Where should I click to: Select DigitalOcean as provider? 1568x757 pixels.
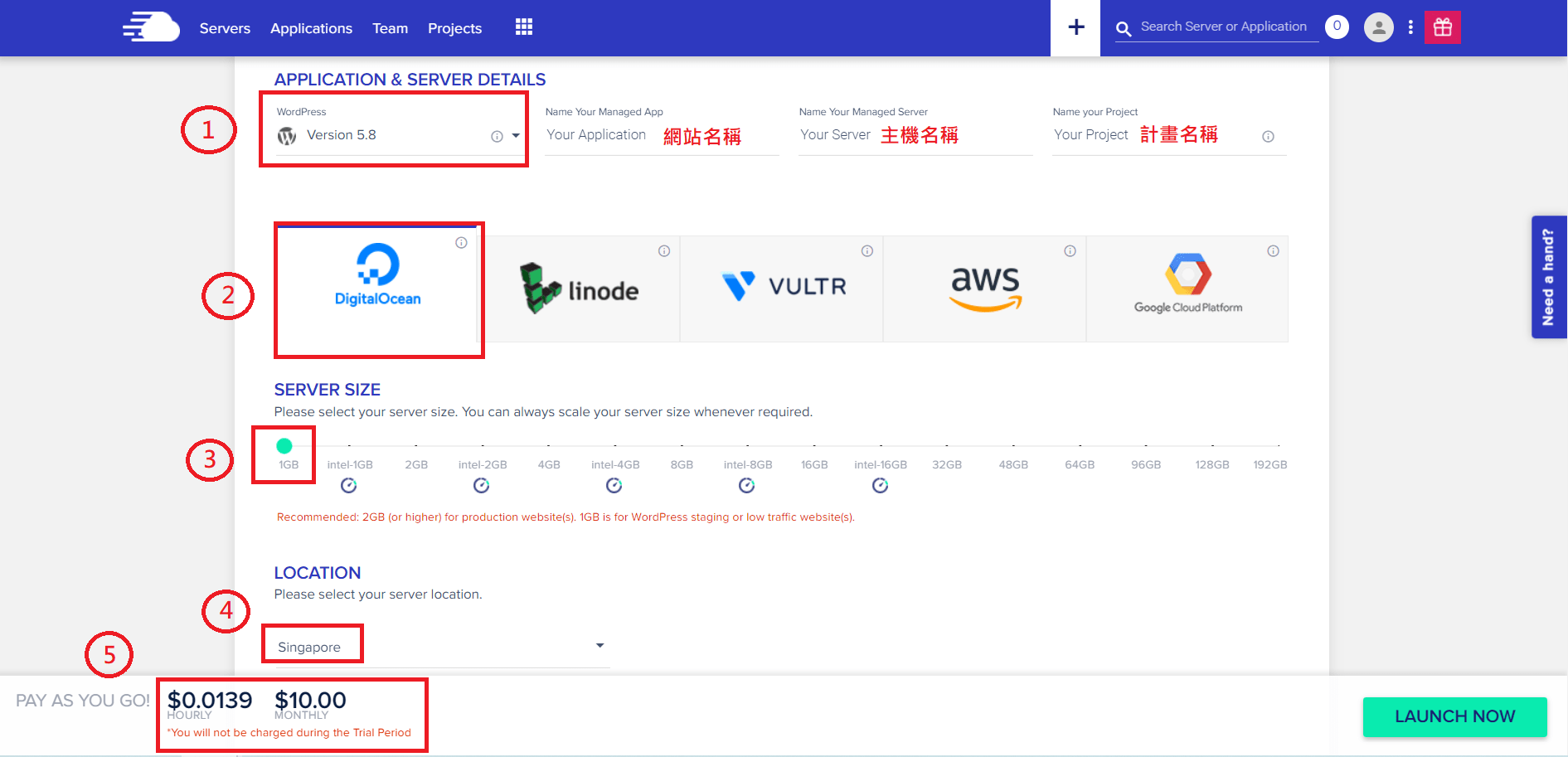[378, 289]
